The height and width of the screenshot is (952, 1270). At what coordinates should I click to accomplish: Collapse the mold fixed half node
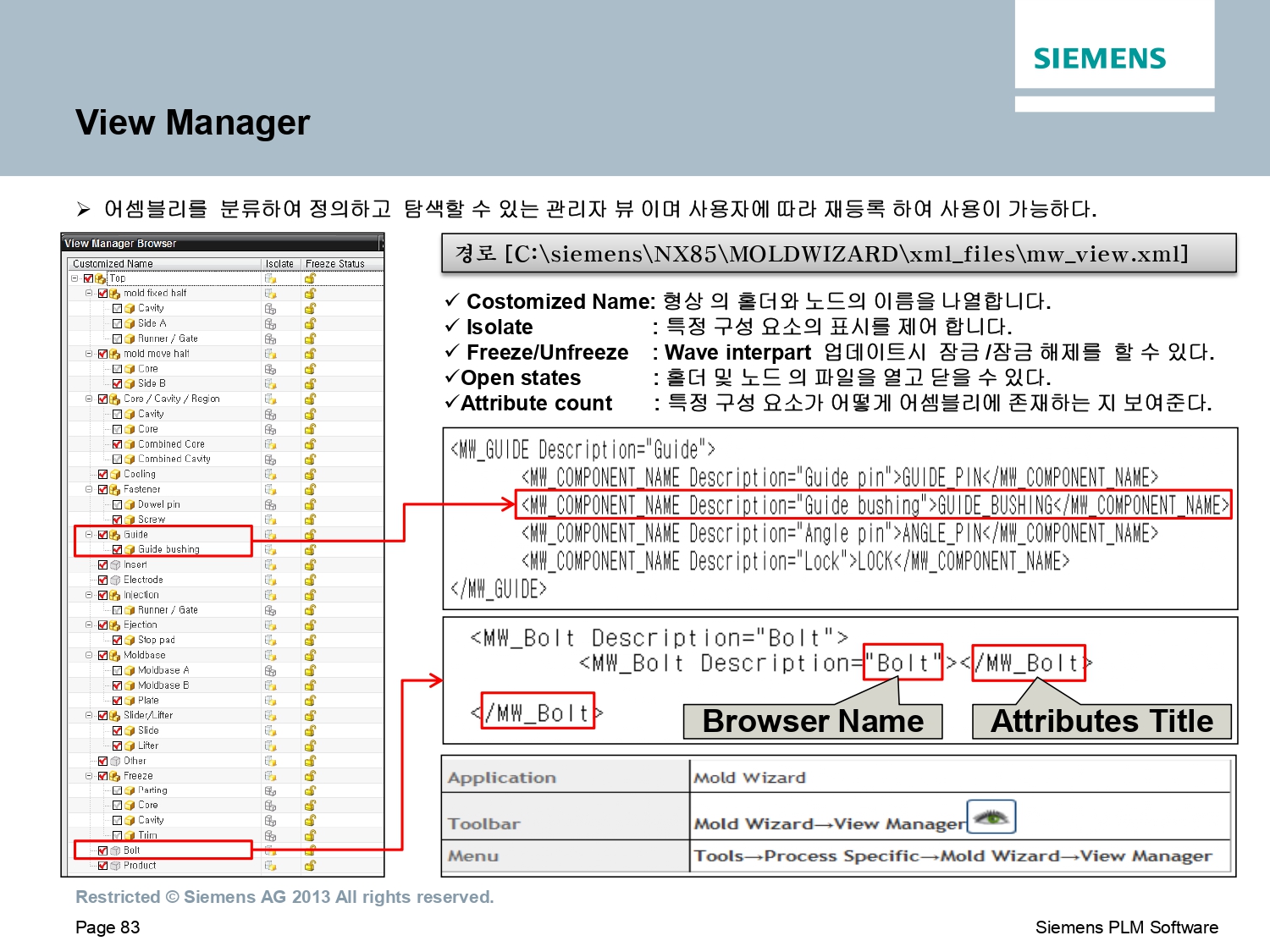pyautogui.click(x=89, y=294)
